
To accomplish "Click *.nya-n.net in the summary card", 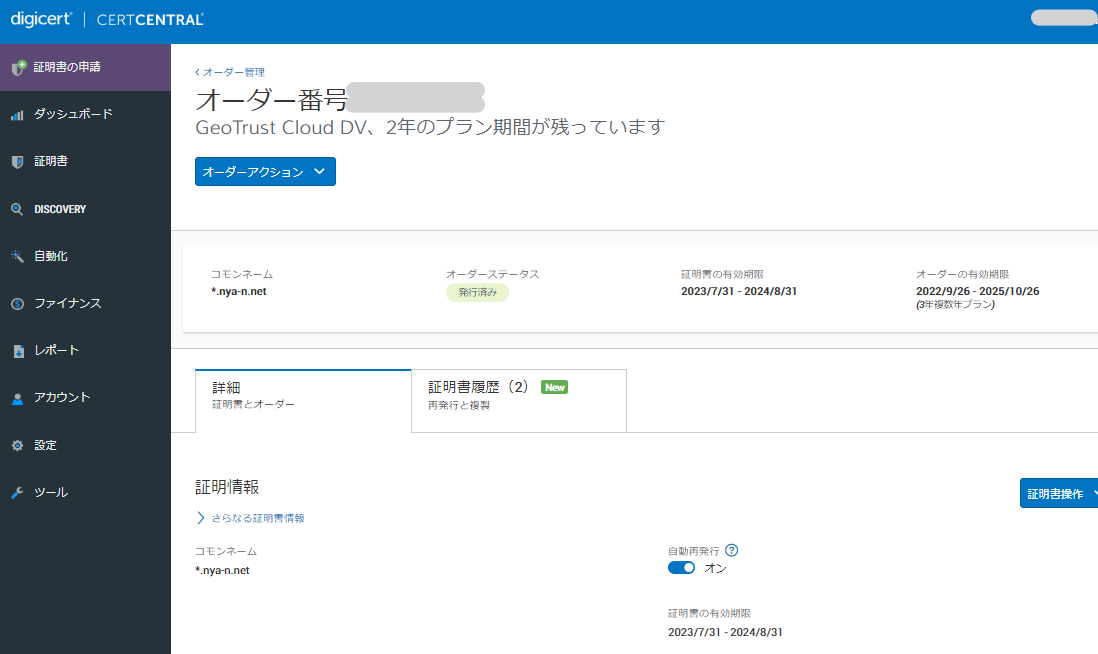I will 239,291.
